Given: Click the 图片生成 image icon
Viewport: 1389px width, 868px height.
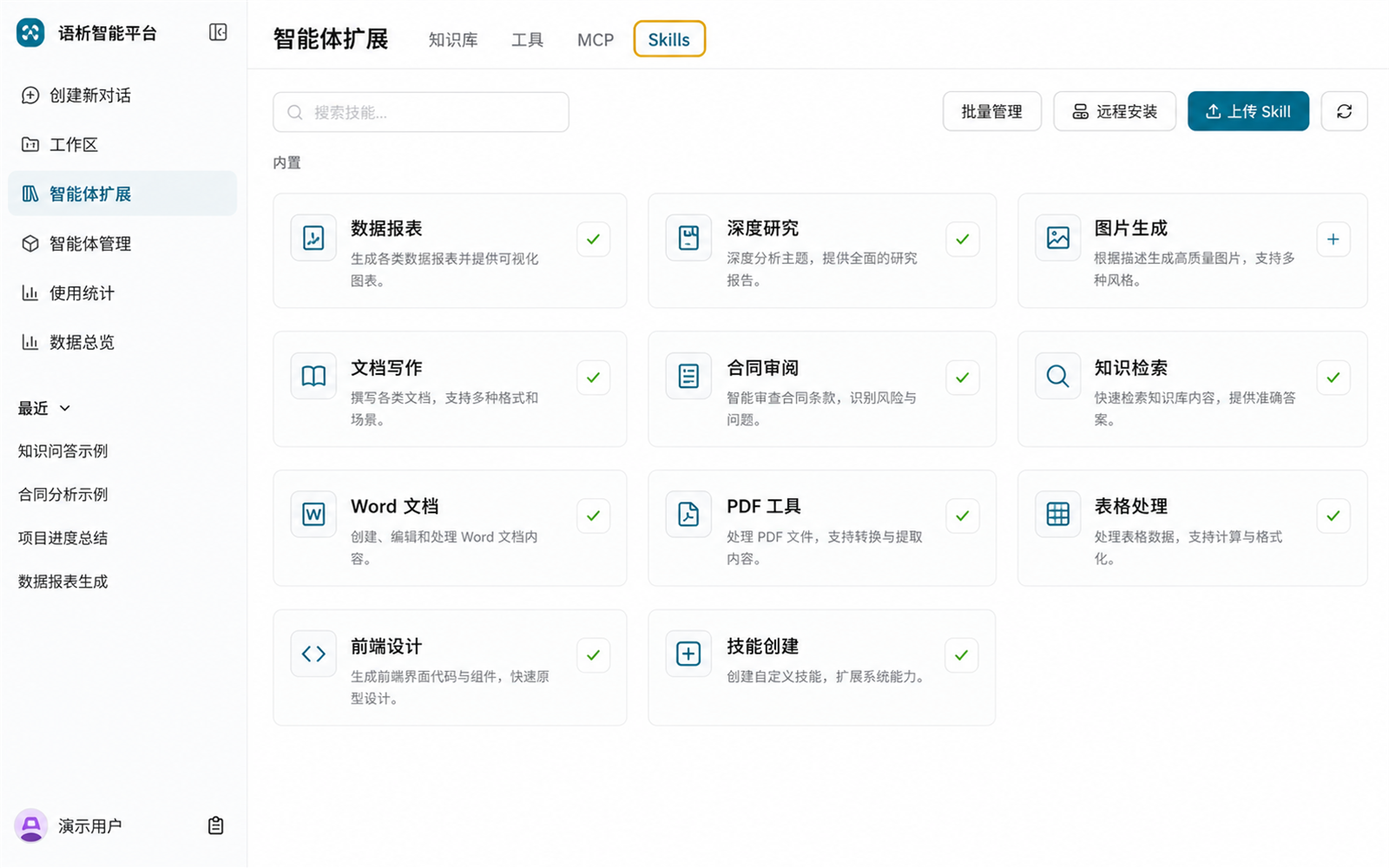Looking at the screenshot, I should coord(1058,238).
